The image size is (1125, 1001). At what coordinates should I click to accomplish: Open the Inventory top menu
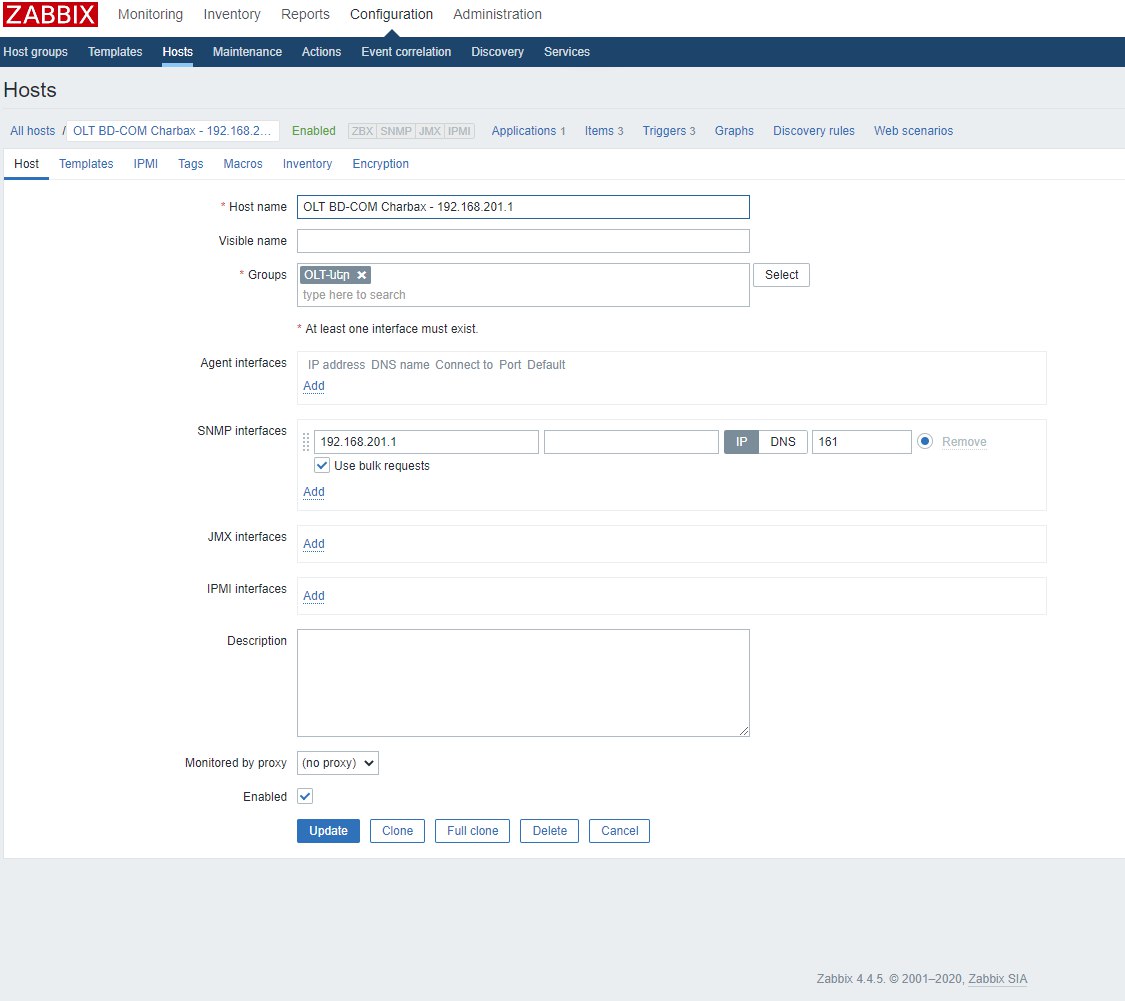232,14
